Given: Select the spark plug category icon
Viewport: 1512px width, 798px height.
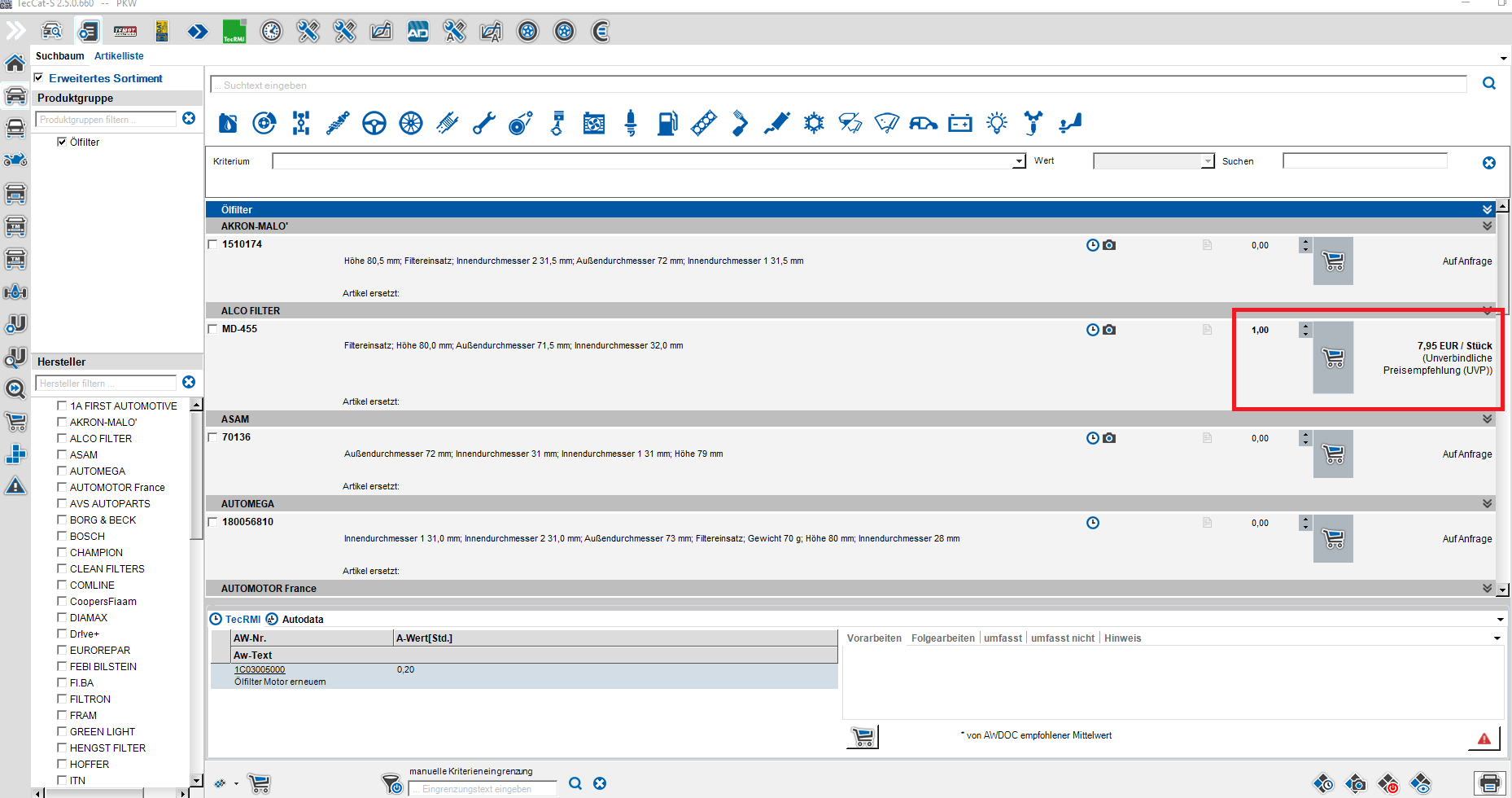Looking at the screenshot, I should click(631, 123).
